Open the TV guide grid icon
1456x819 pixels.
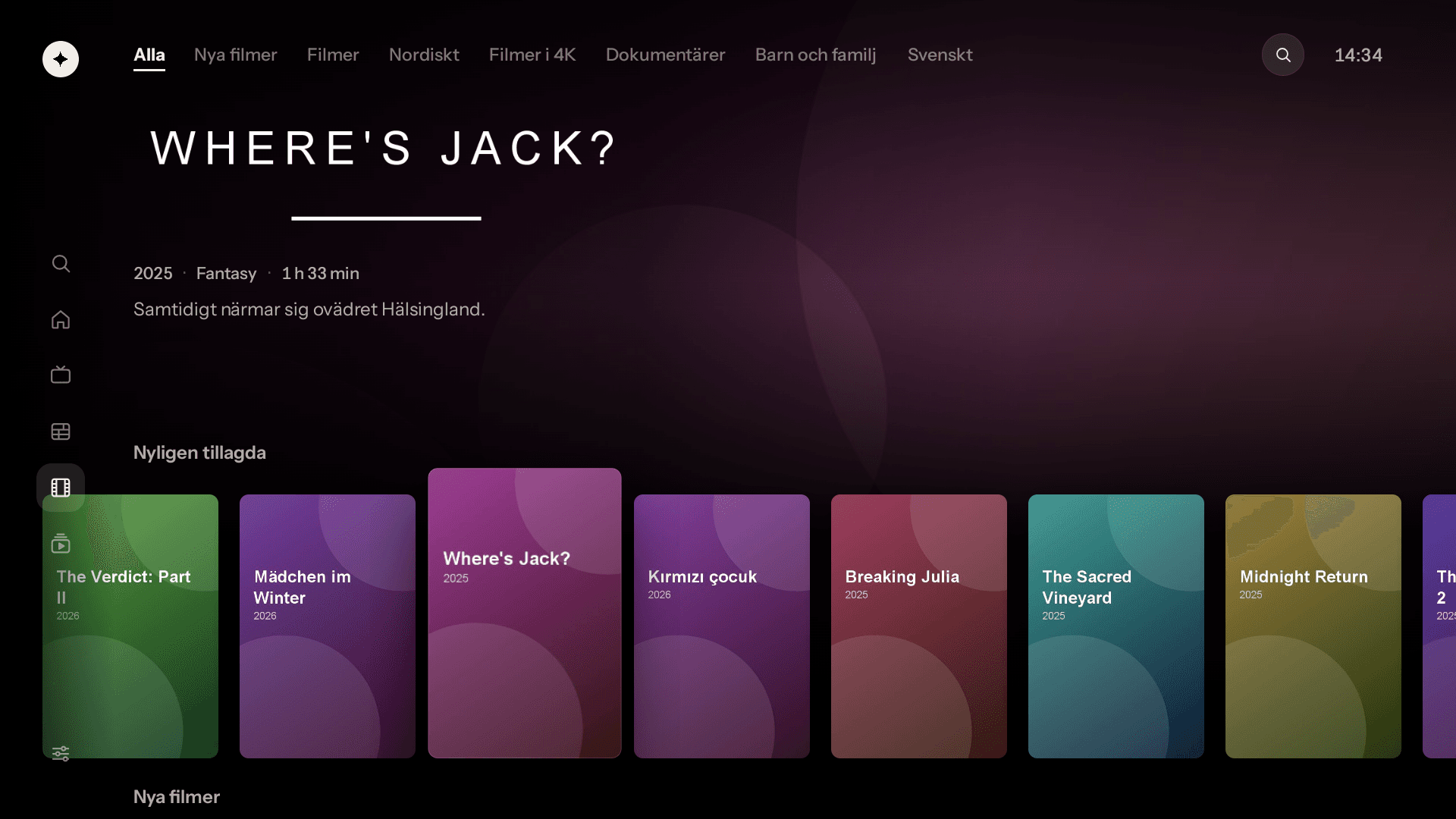[61, 431]
